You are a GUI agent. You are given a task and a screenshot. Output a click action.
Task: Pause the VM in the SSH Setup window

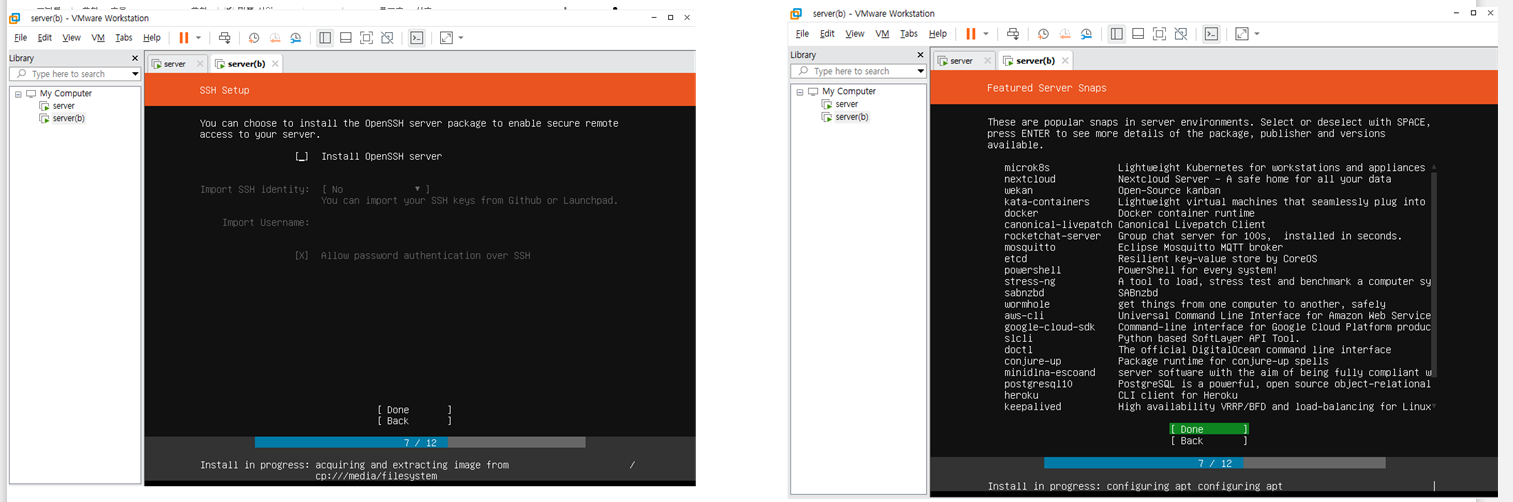tap(183, 38)
